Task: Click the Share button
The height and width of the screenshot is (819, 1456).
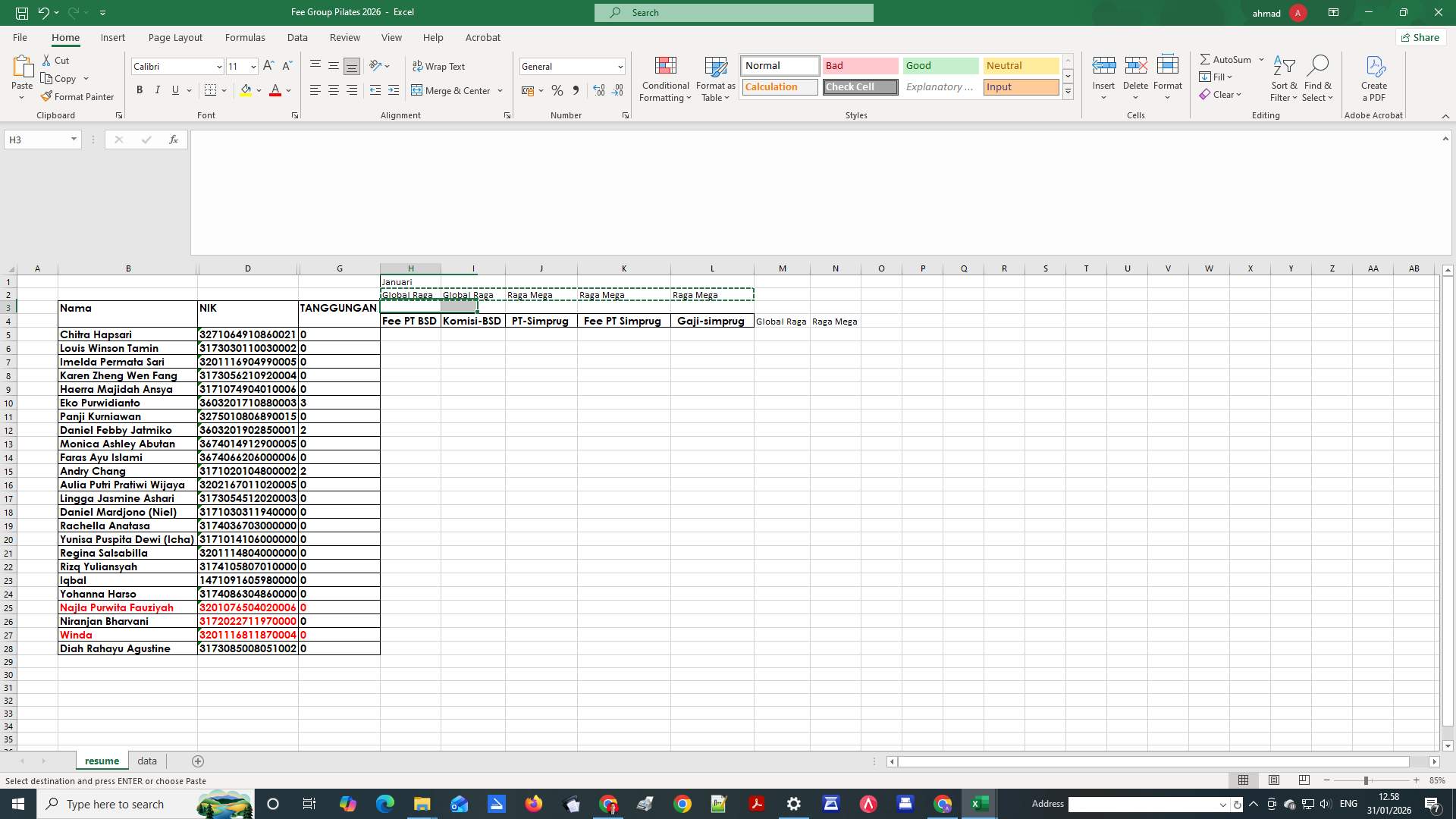Action: [x=1420, y=37]
